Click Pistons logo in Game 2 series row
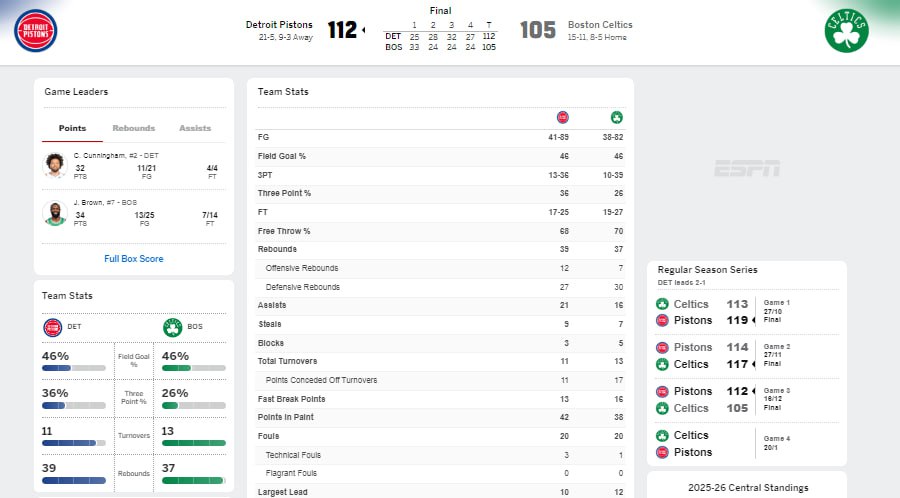 coord(662,348)
